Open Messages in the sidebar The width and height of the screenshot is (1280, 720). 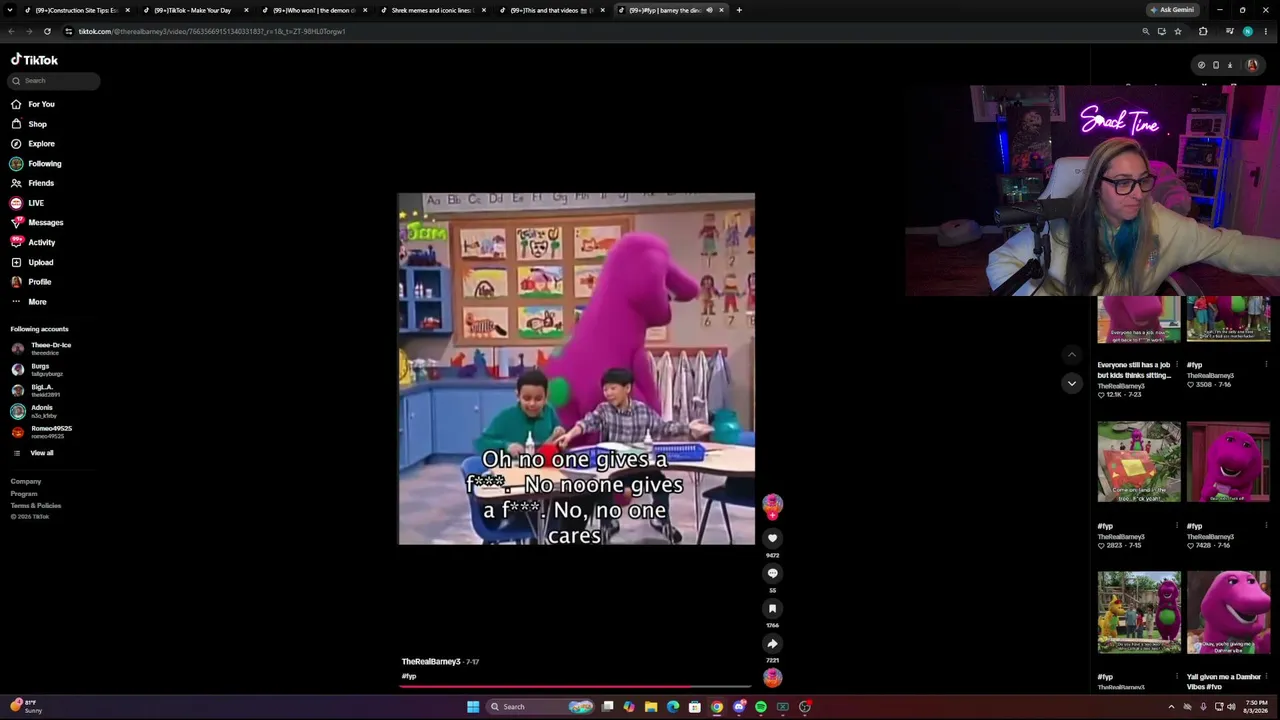pos(36,223)
